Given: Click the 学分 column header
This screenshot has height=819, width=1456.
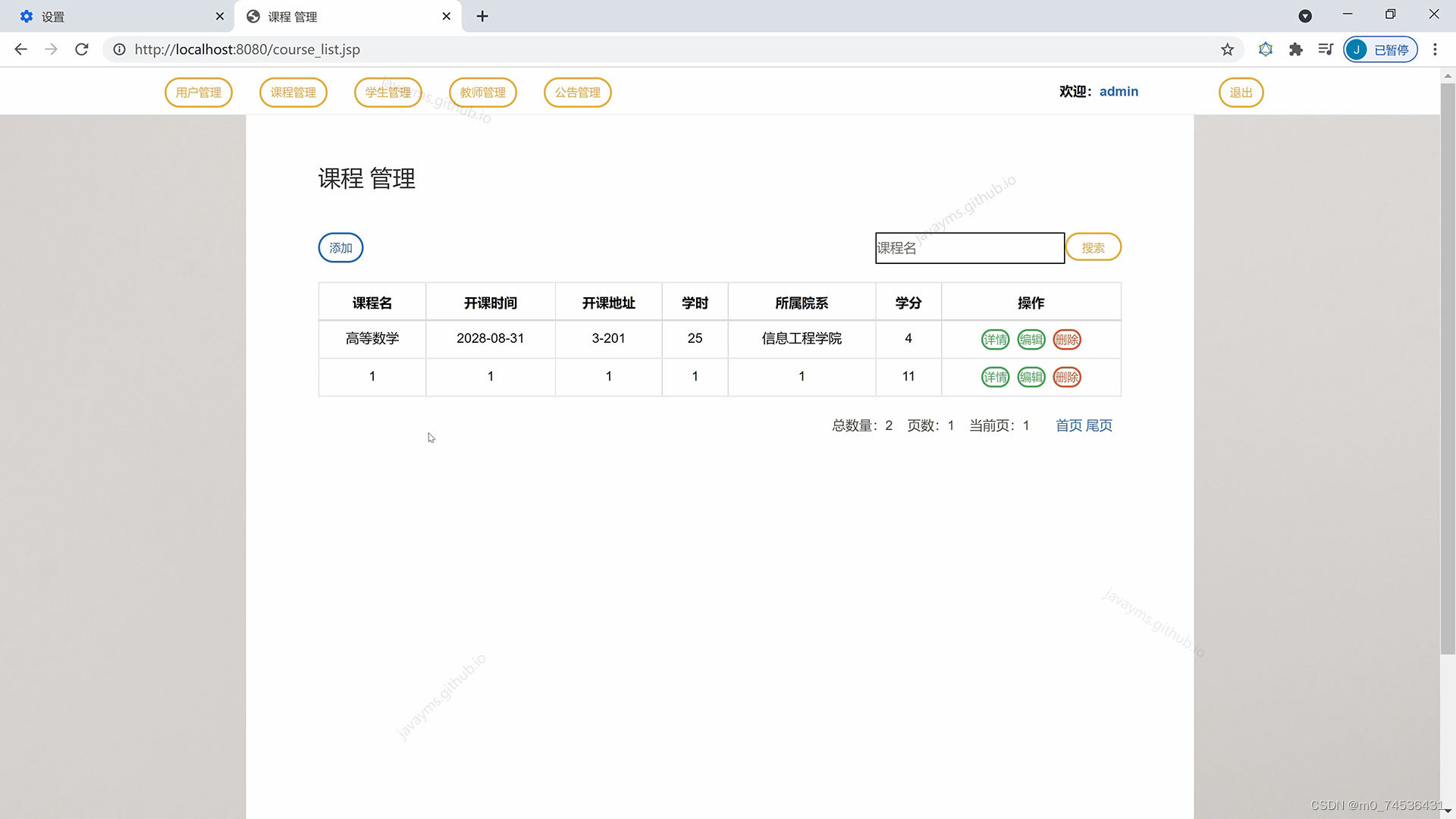Looking at the screenshot, I should [908, 303].
